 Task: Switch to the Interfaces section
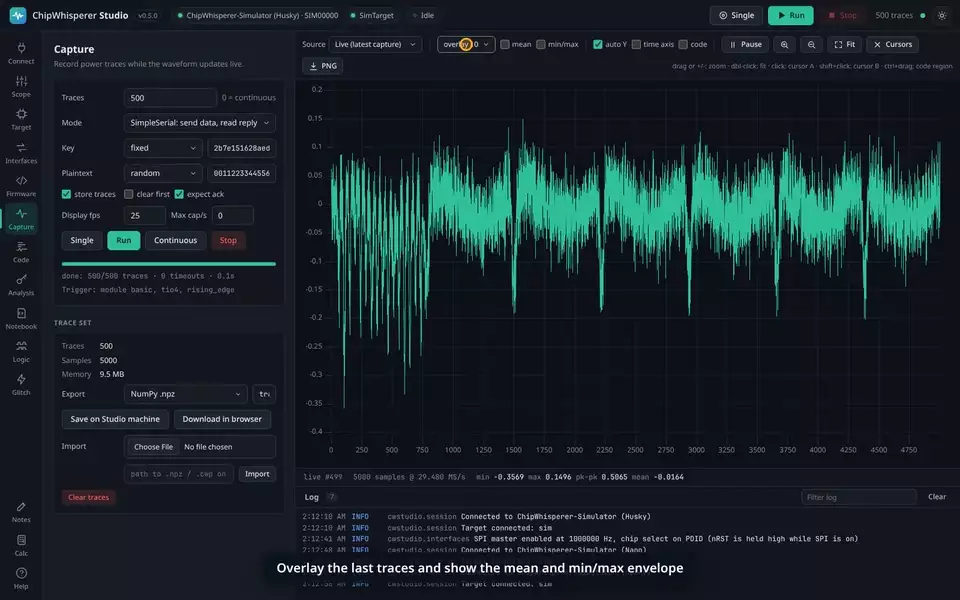pos(21,153)
